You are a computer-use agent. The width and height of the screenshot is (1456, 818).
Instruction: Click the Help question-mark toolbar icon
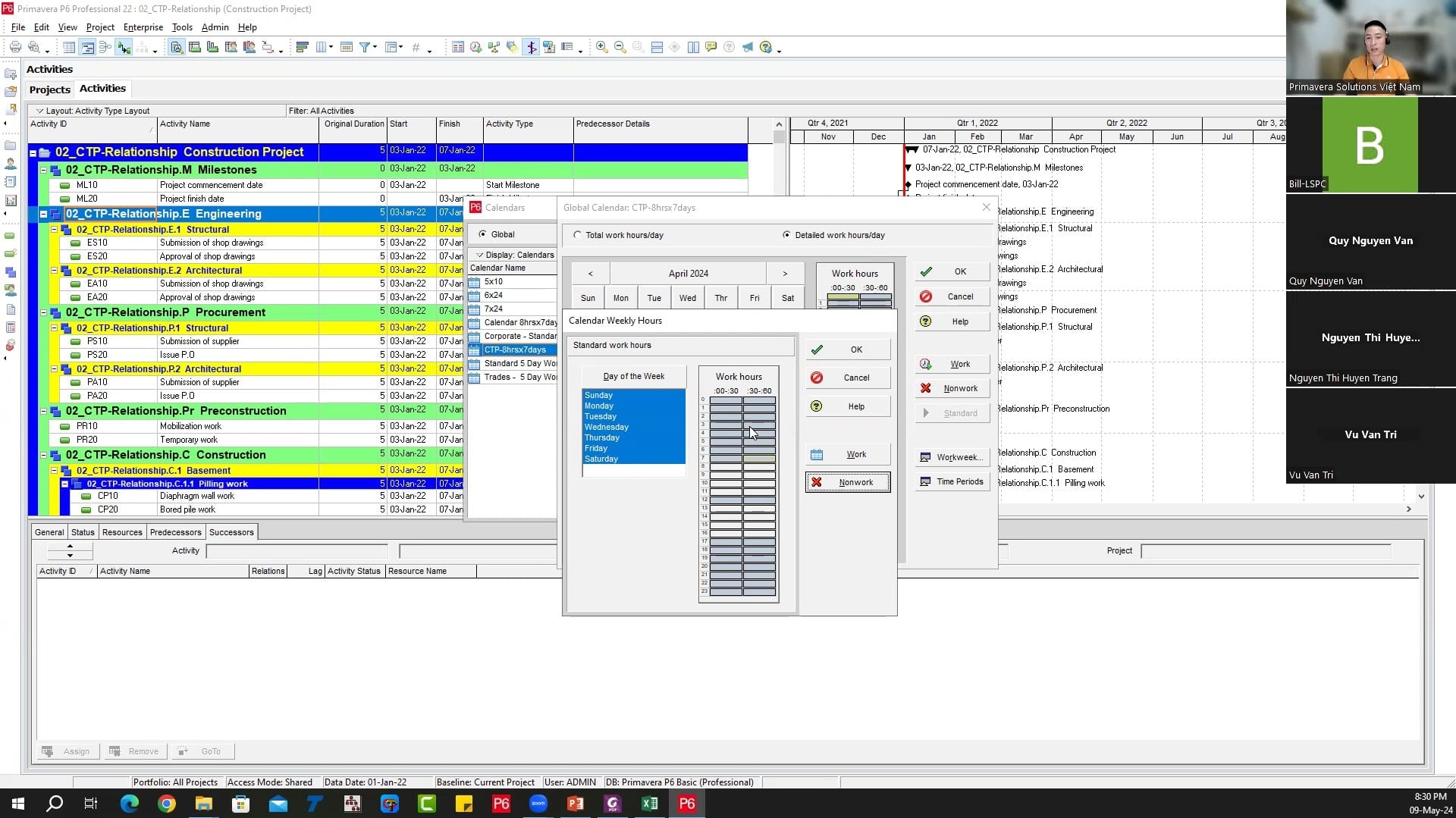click(x=729, y=46)
